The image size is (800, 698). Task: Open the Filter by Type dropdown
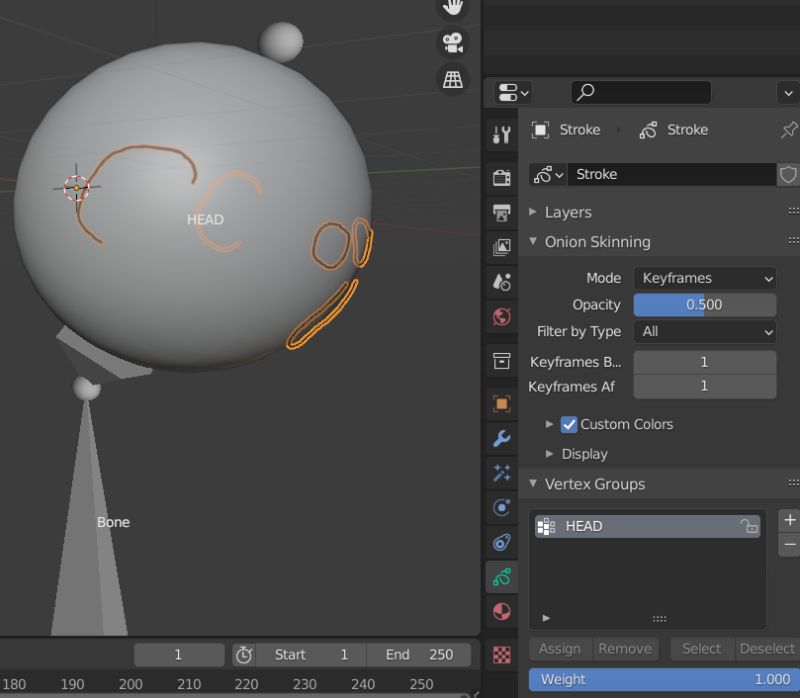coord(705,331)
